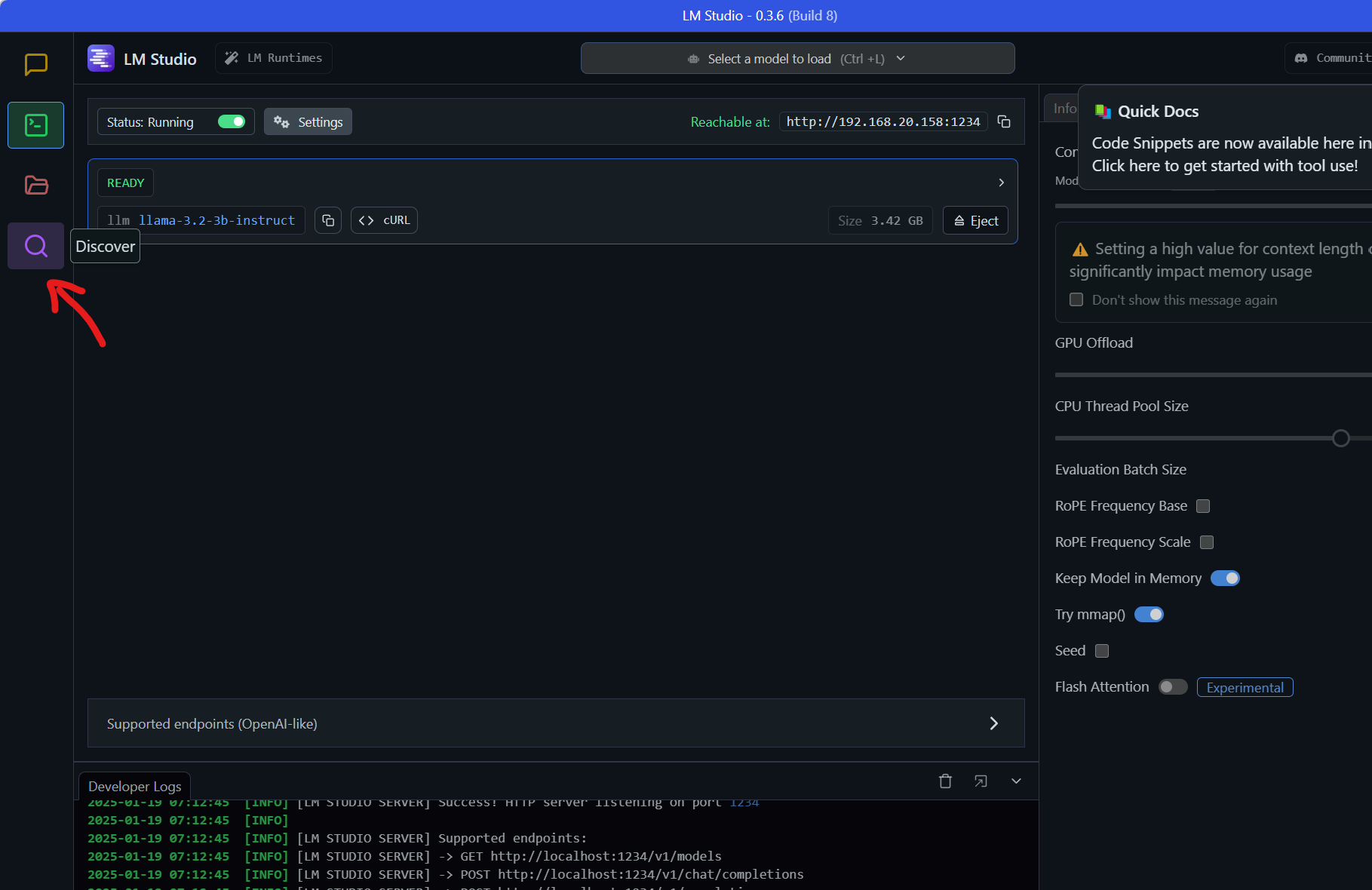Switch to the Developer Logs tab

click(x=134, y=786)
